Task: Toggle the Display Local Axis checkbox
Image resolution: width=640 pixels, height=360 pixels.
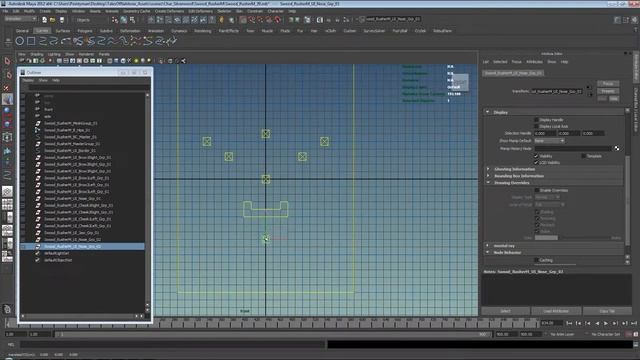Action: (536, 127)
